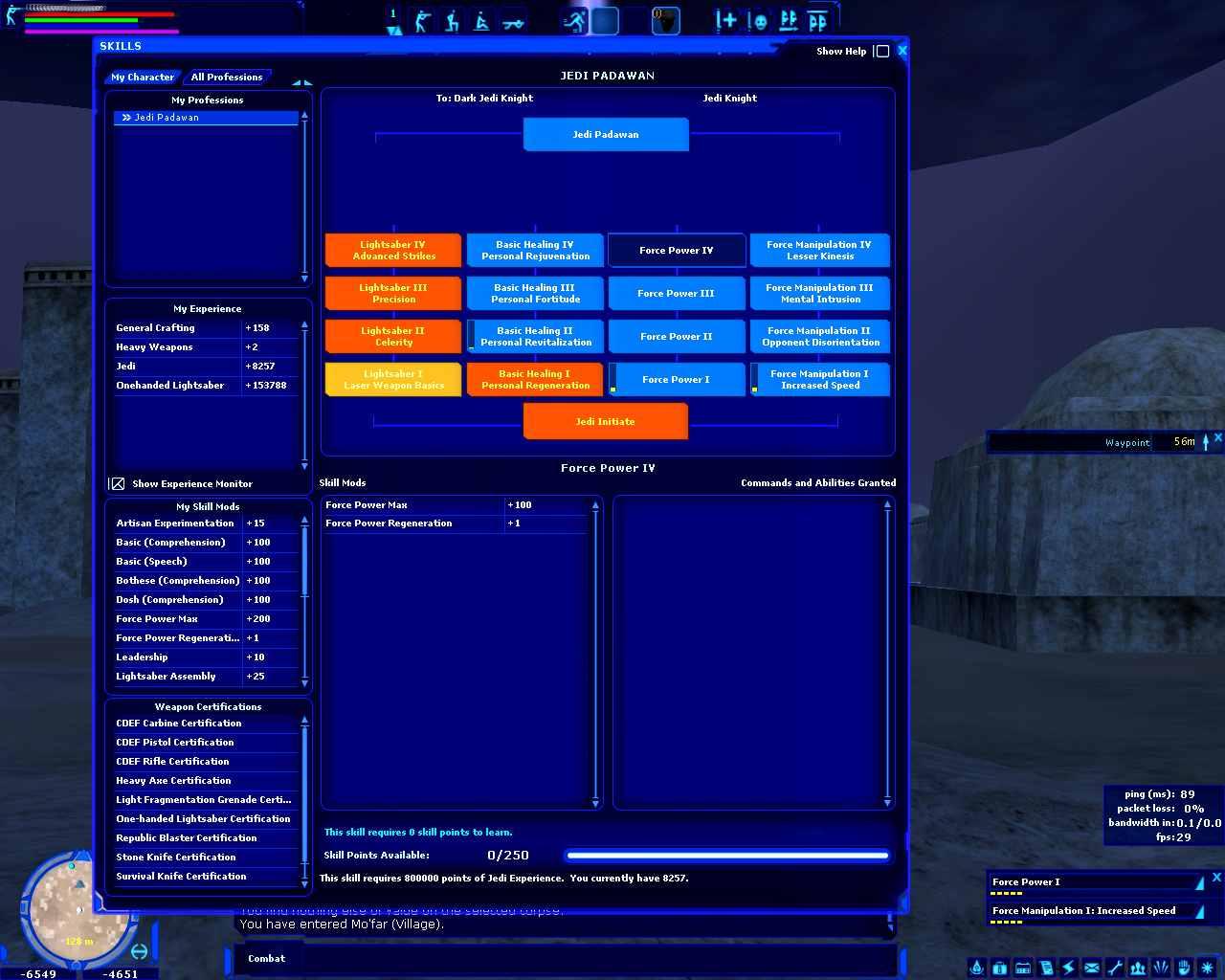Click the radar range toggle icon

(x=140, y=951)
